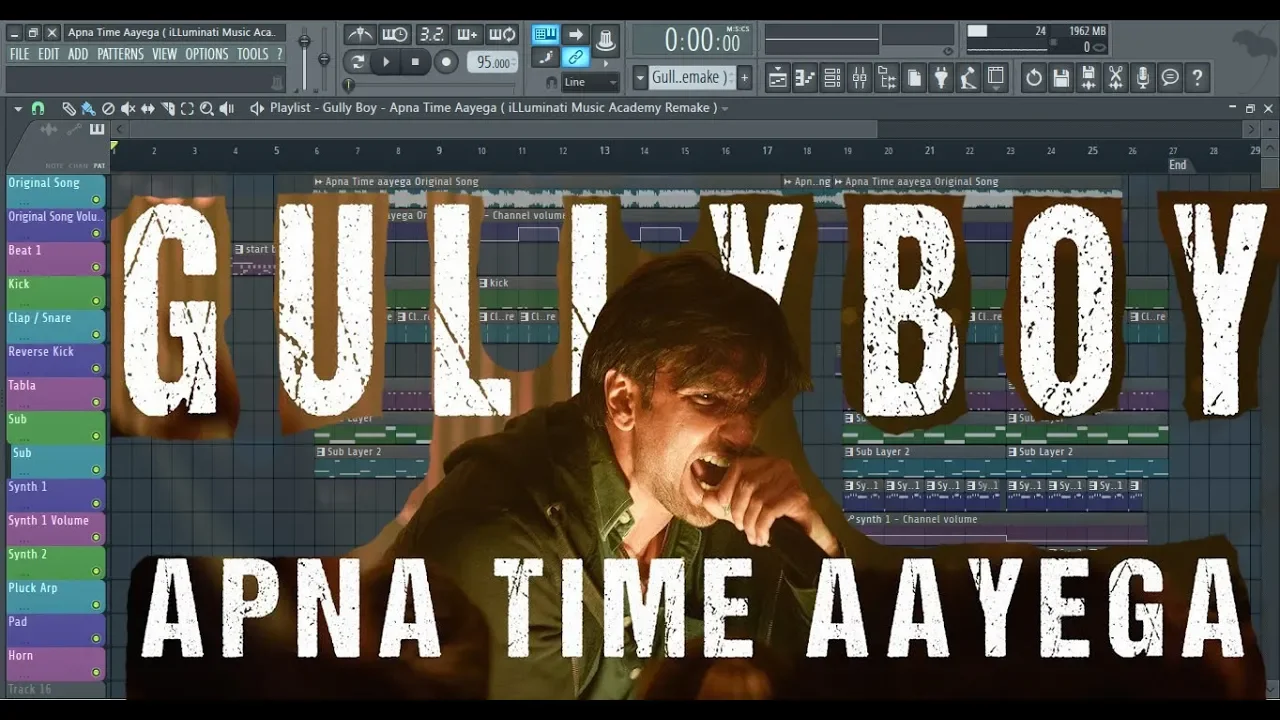The image size is (1280, 720).
Task: Open undo history icon
Action: 1034,78
